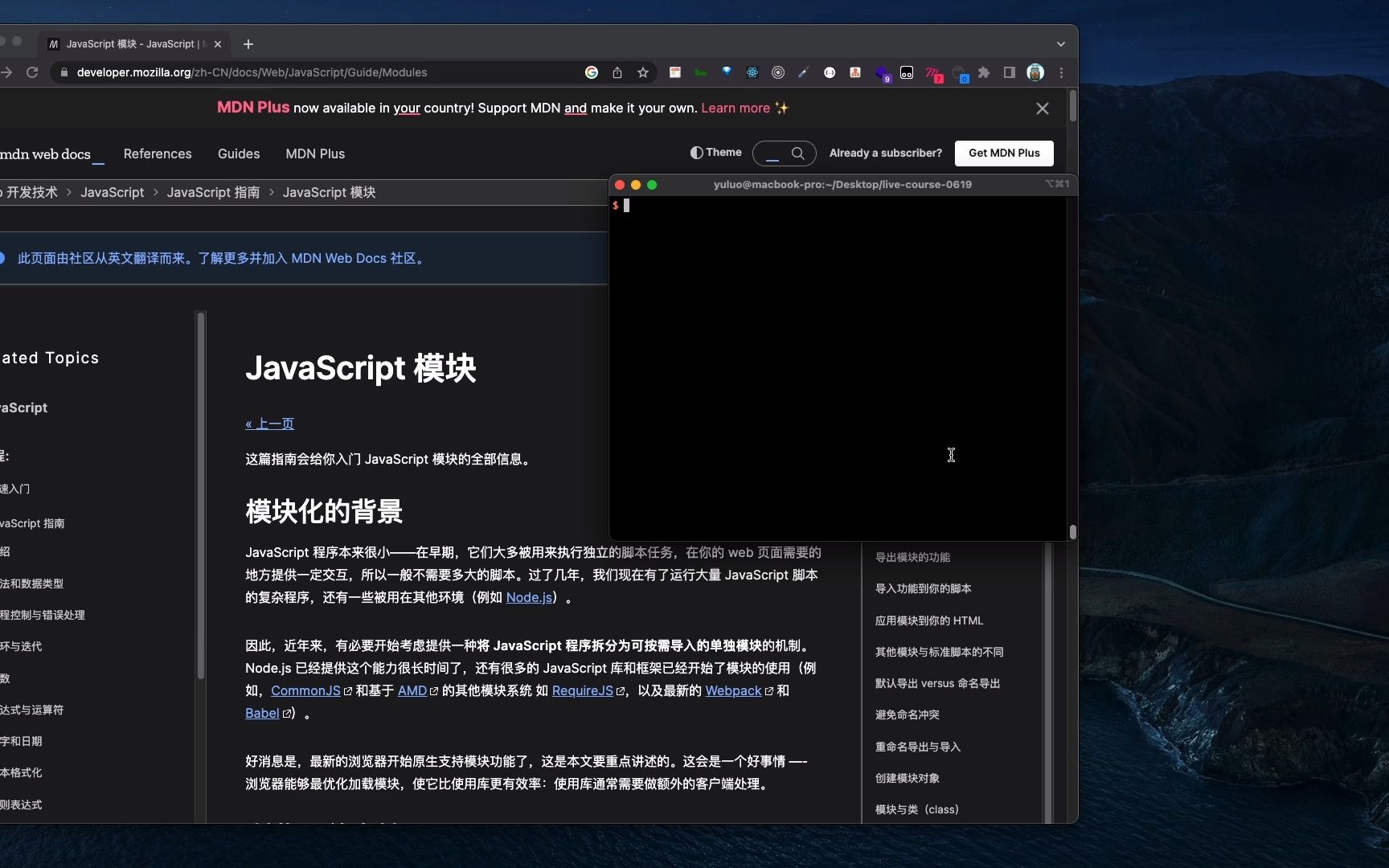Click the search magnifier icon on MDN

pos(798,153)
